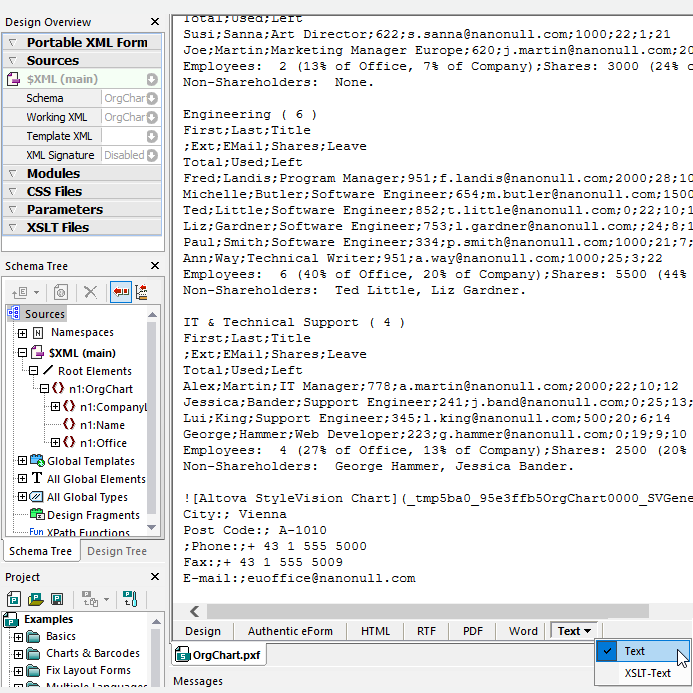
Task: Click the save project disk icon
Action: point(58,599)
